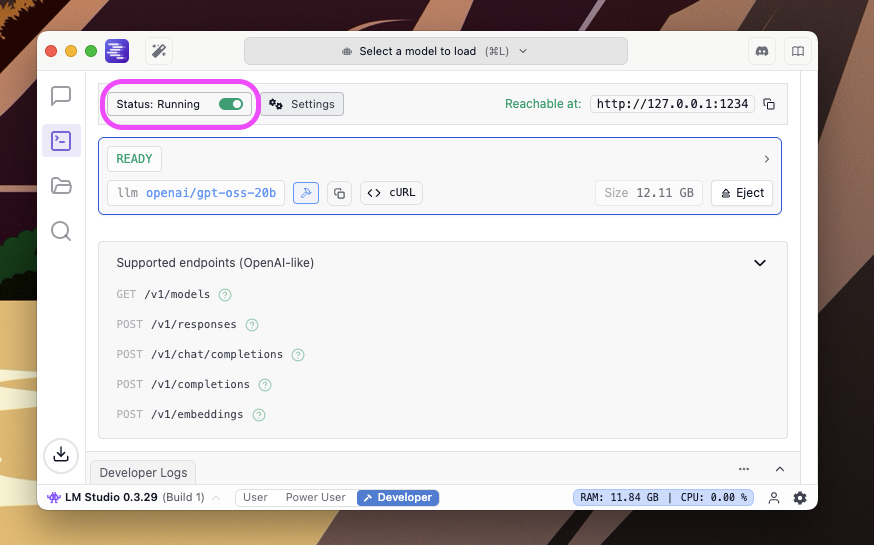Copy the server address URL
Viewport: 874px width, 545px height.
coord(769,104)
